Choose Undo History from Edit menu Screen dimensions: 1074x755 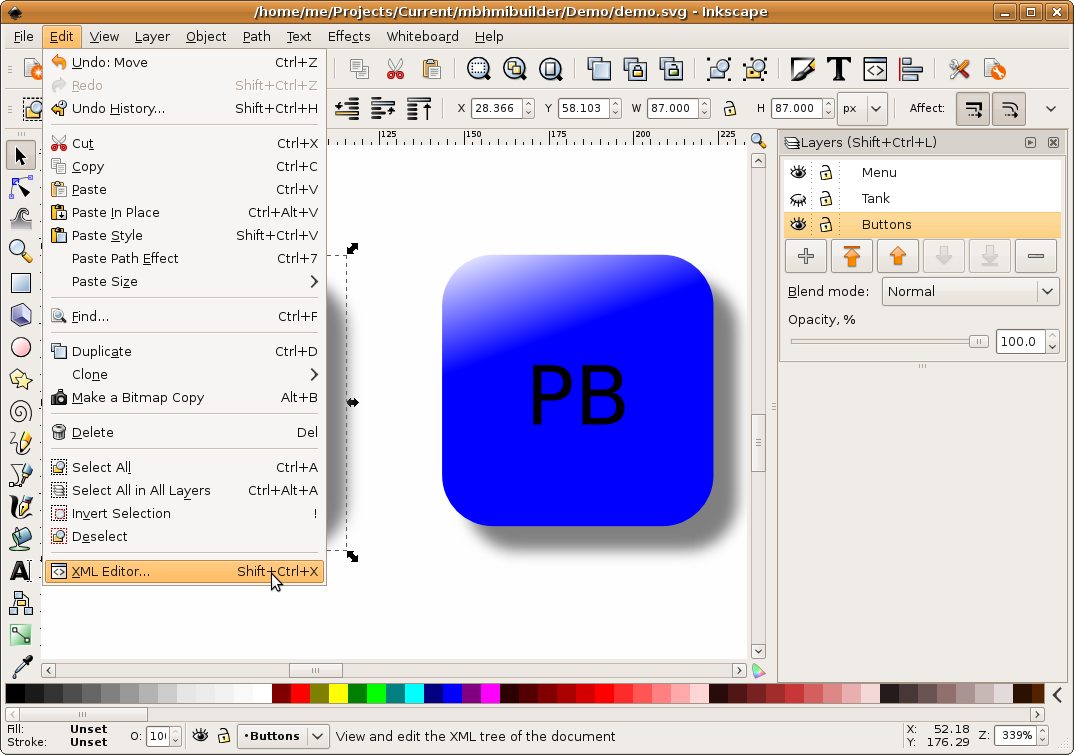[184, 108]
